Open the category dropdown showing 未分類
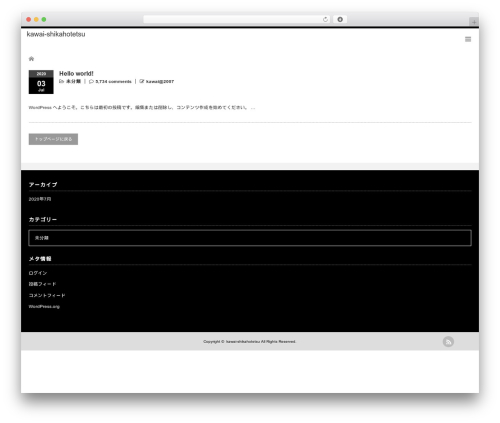The width and height of the screenshot is (500, 423). (x=250, y=238)
